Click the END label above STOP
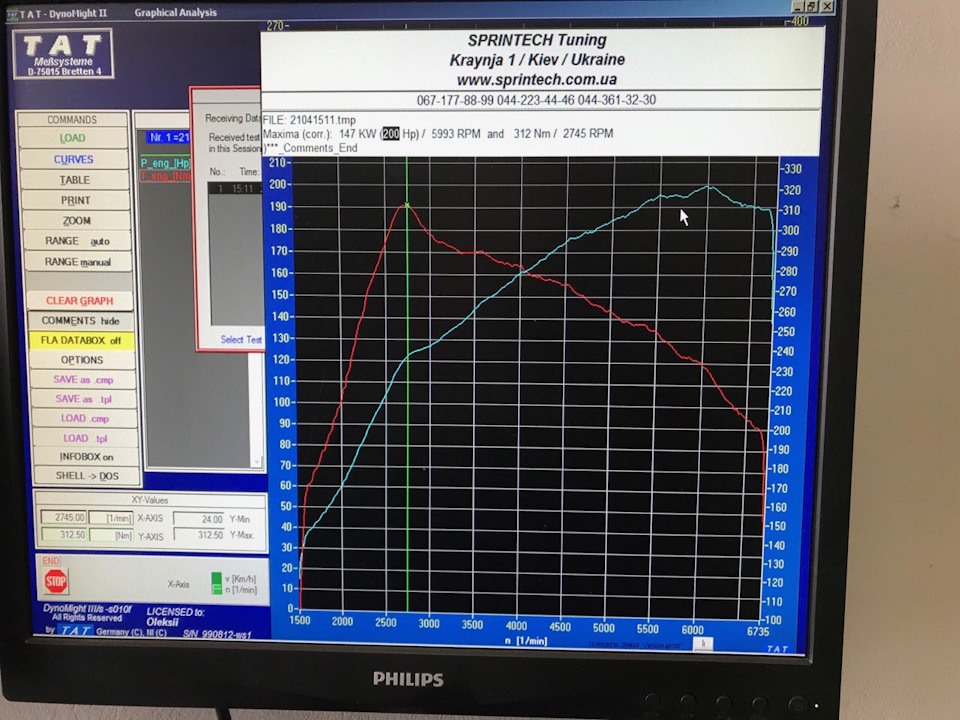Viewport: 960px width, 720px height. point(51,561)
